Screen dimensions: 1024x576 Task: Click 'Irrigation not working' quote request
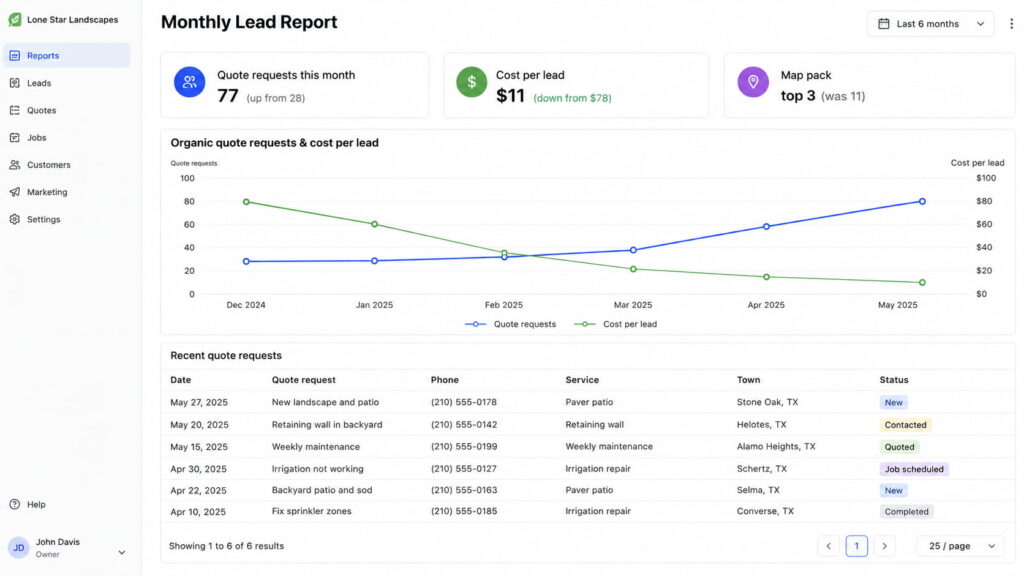pos(317,469)
